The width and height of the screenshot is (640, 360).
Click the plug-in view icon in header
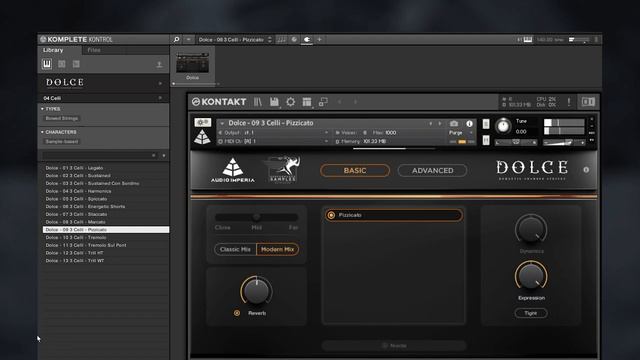[307, 40]
